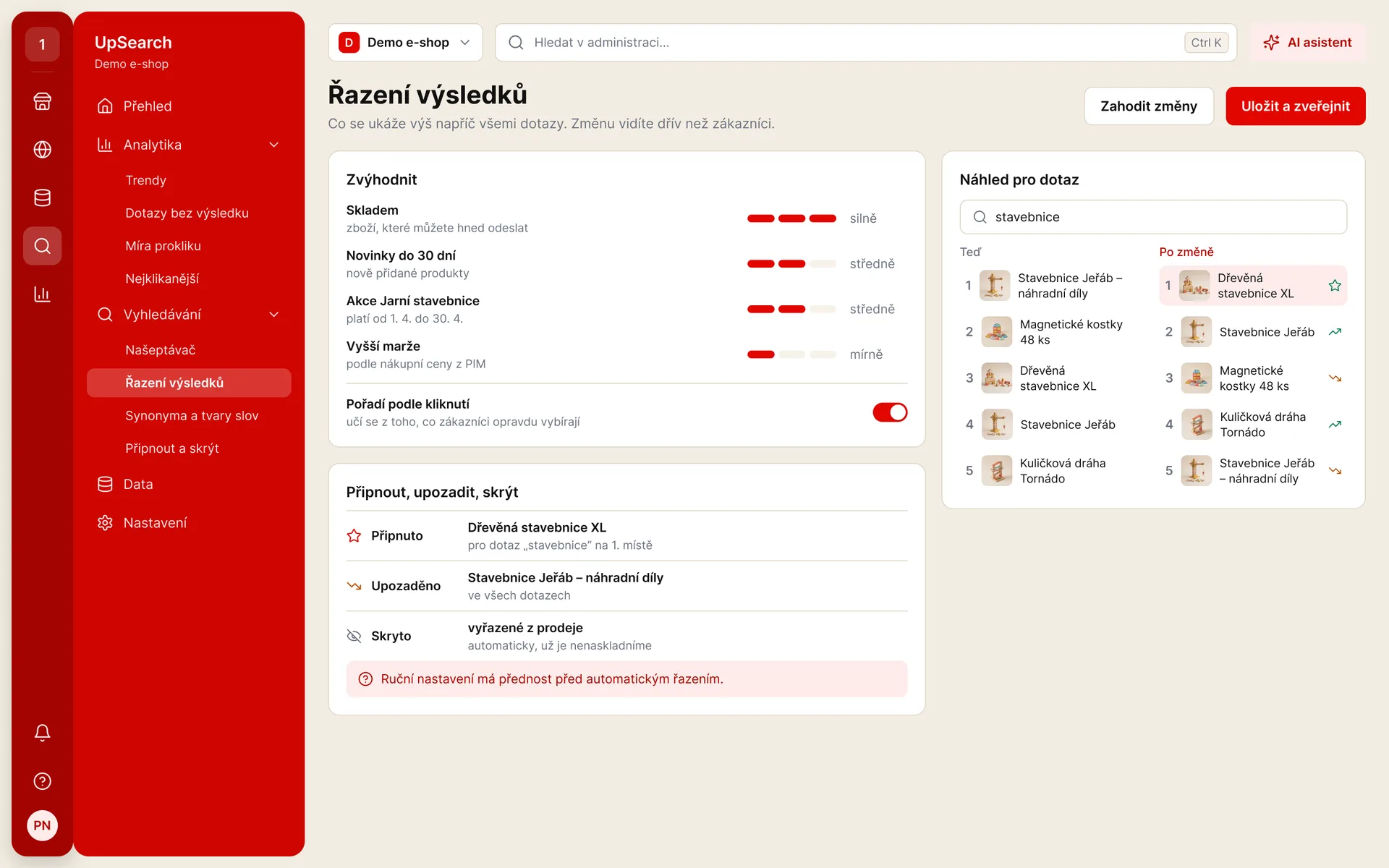Adjust the Skladem boost strength bar
Viewport: 1389px width, 868px height.
tap(791, 218)
